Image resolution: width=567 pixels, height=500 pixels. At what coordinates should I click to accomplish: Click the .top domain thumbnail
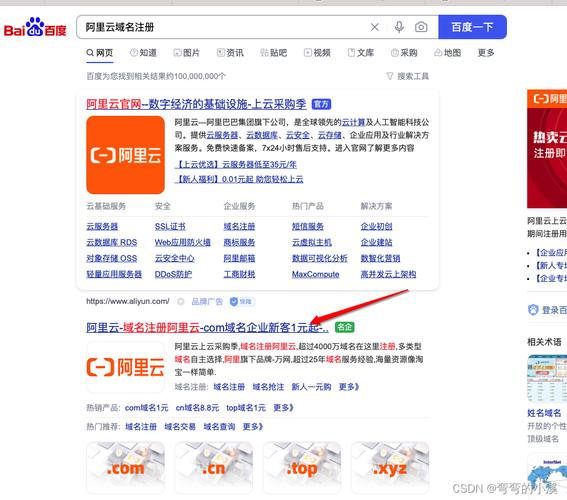(302, 467)
